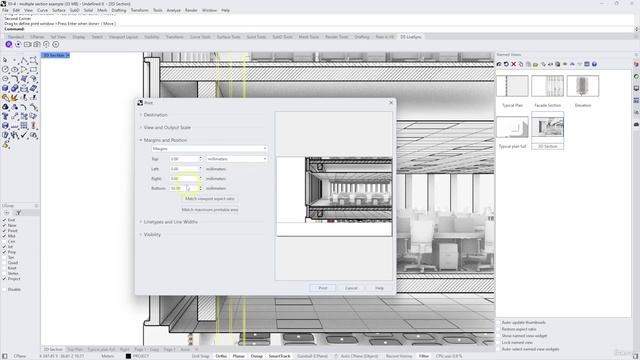Toggle the Disable osnap checkbox
The image size is (640, 360).
4,289
